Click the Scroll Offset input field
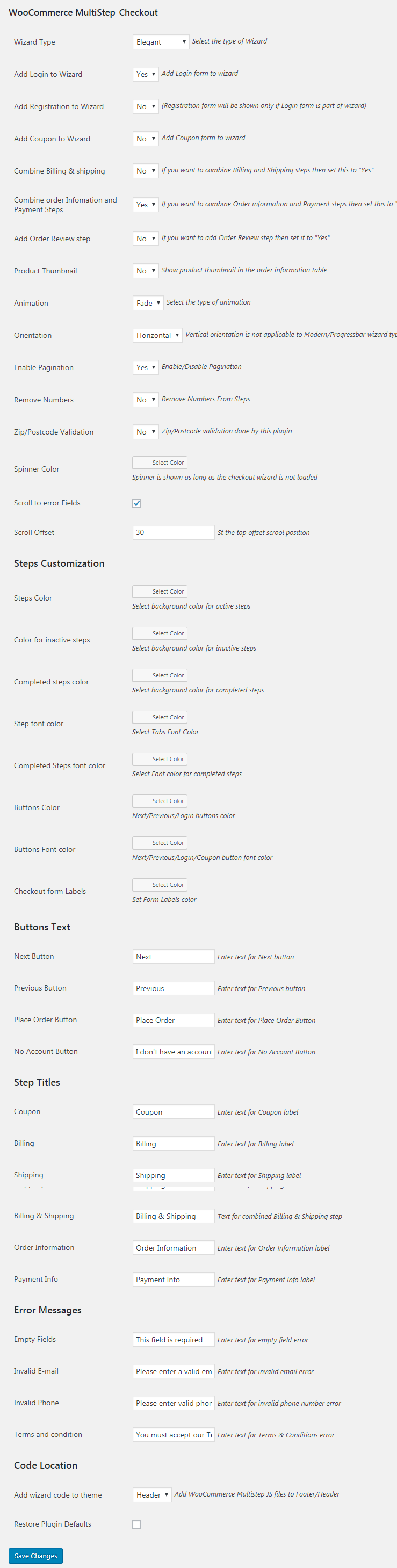Screen dimensions: 397x1568 [174, 533]
